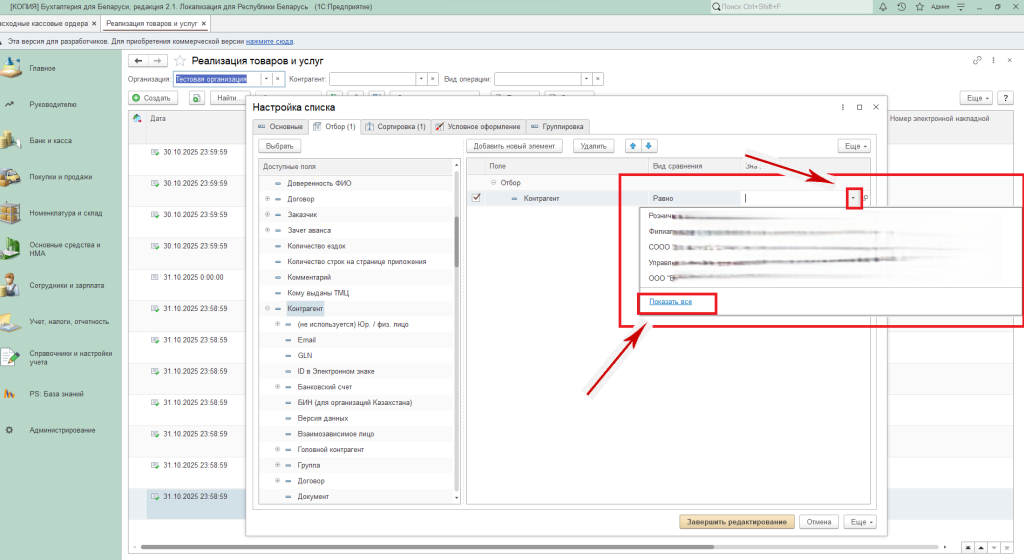Open Покупки и продажи sidebar section
Viewport: 1024px width, 560px height.
[60, 177]
